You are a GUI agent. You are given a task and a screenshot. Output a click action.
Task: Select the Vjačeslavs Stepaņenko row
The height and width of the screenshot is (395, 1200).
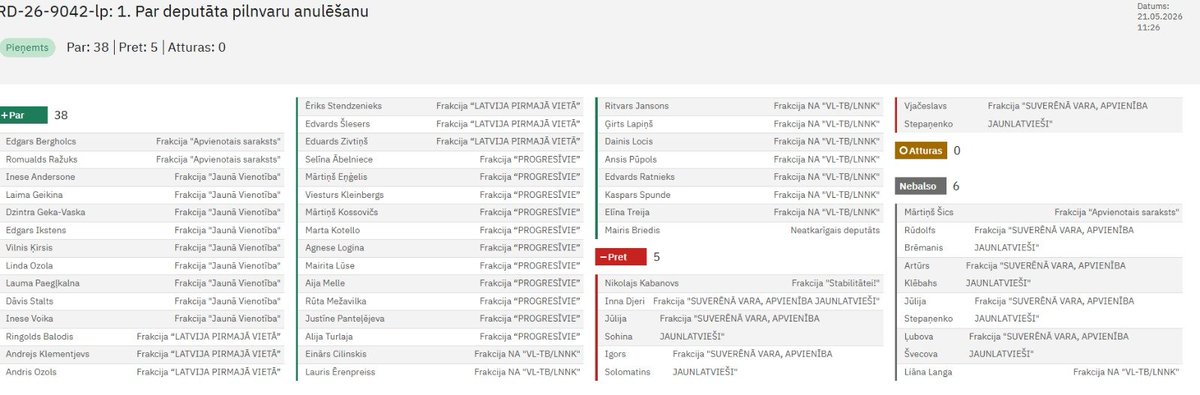coord(1040,115)
